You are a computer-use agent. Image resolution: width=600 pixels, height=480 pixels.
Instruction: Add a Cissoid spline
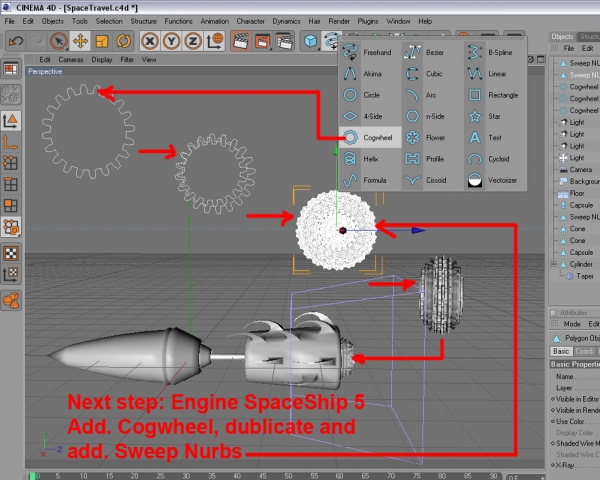pyautogui.click(x=432, y=180)
